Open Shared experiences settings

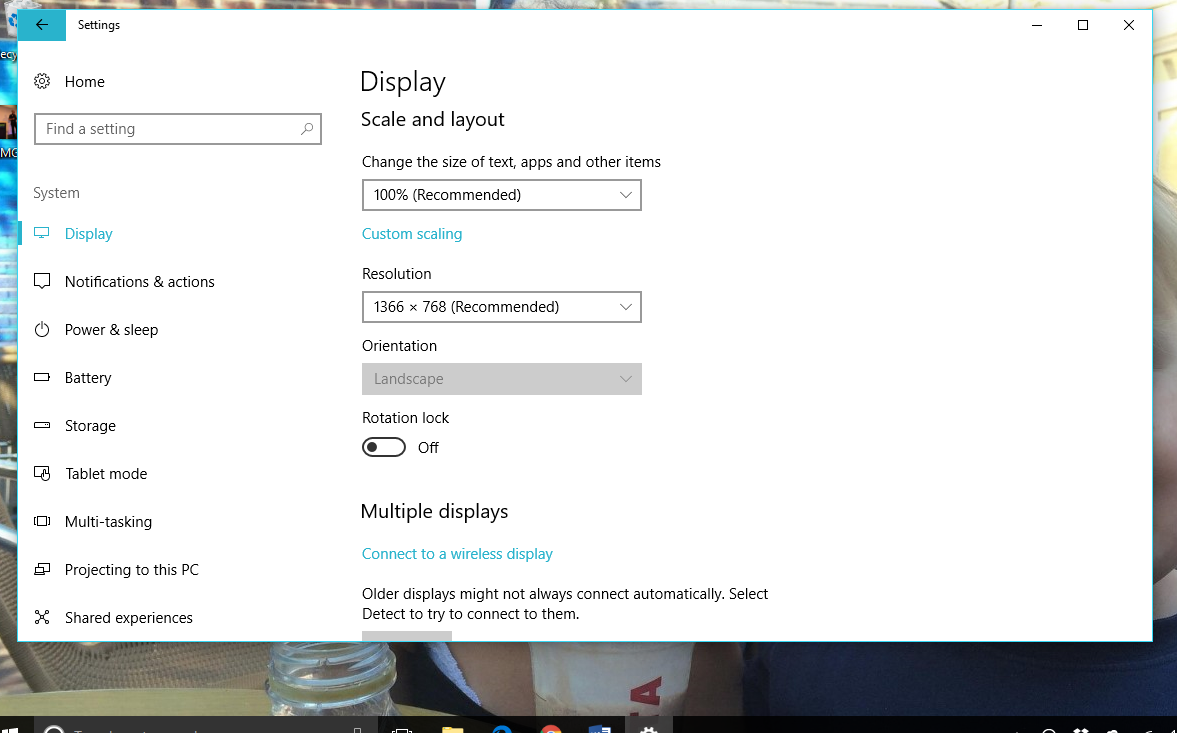(128, 617)
